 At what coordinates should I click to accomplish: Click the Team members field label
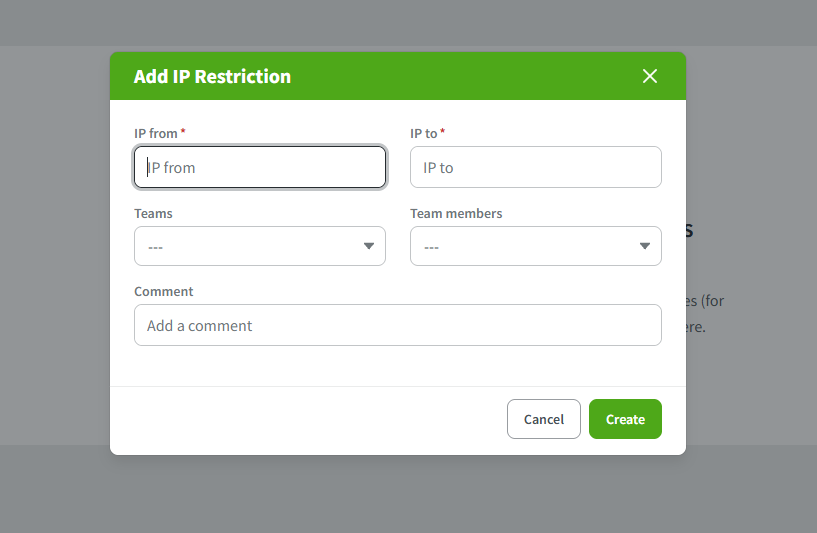coord(456,213)
